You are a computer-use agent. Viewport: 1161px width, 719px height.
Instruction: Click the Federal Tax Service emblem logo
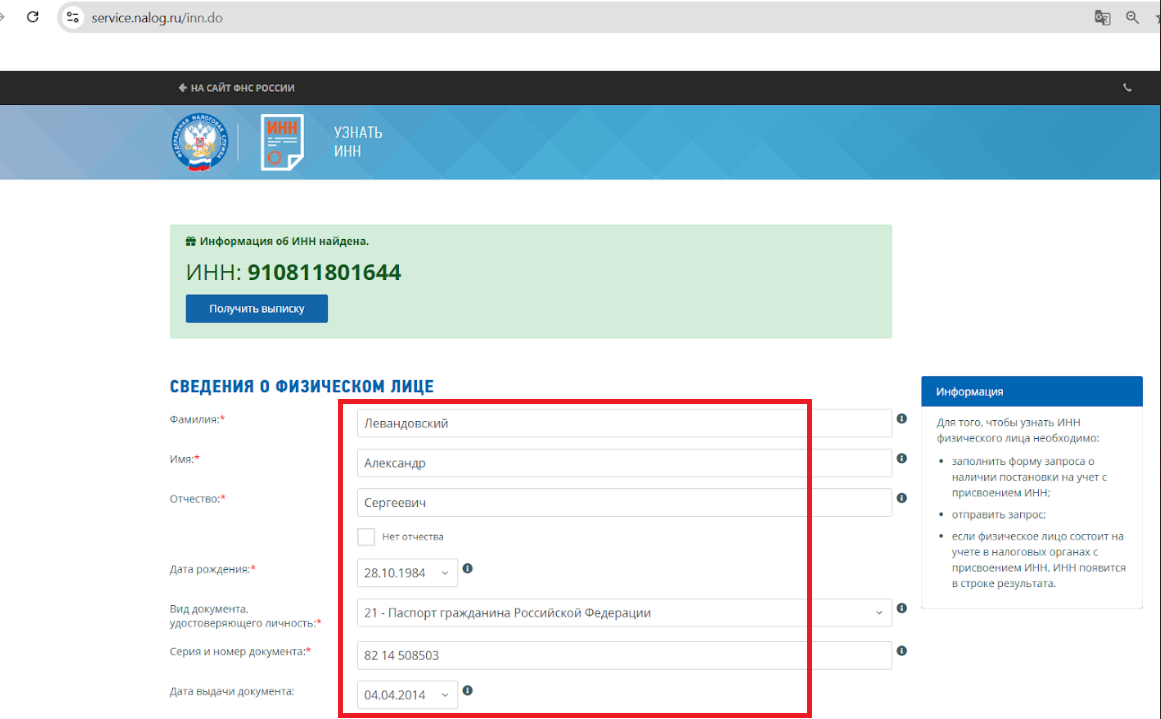(x=199, y=142)
